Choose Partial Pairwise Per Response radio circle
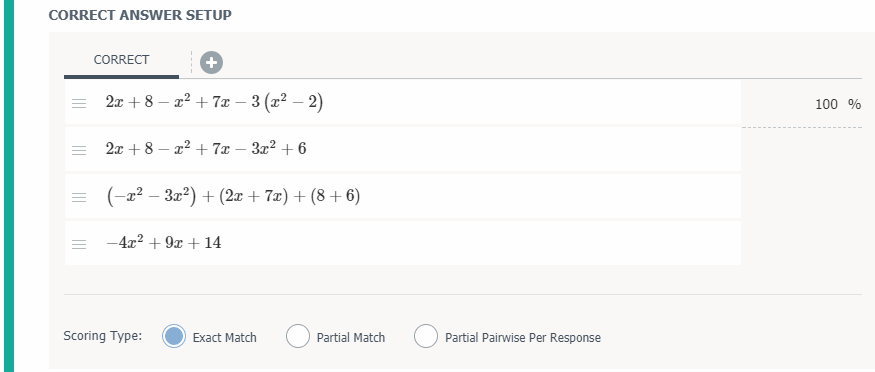 click(426, 336)
